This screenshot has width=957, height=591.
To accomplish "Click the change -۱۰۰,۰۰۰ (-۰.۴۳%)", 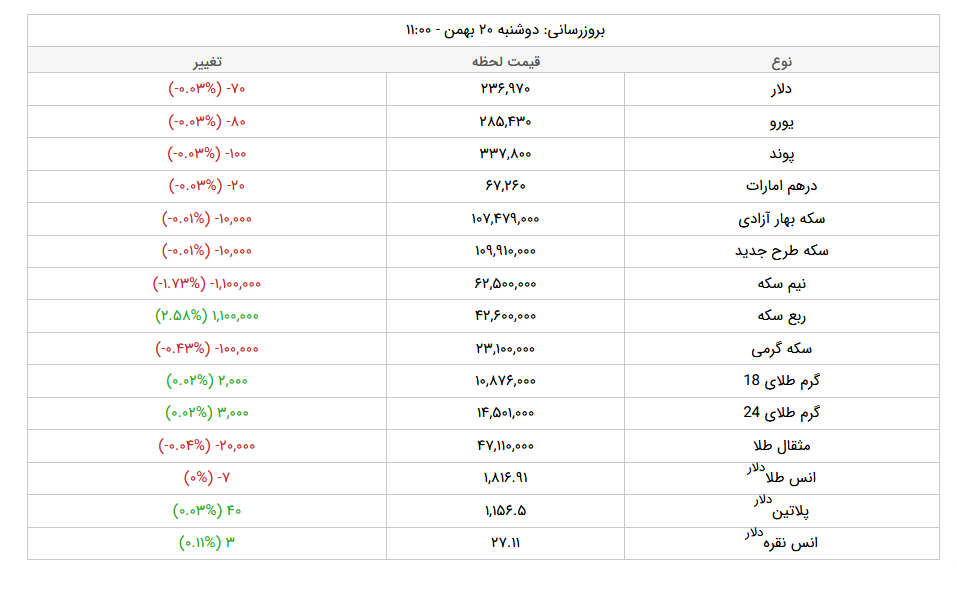I will point(207,349).
